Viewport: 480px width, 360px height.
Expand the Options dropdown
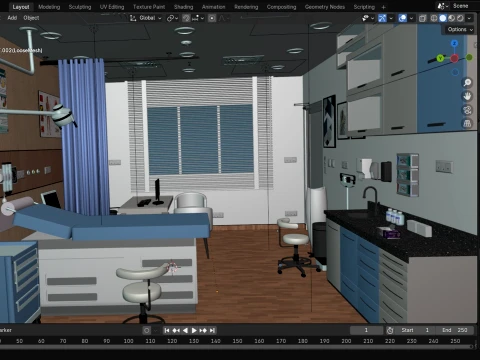(x=460, y=29)
